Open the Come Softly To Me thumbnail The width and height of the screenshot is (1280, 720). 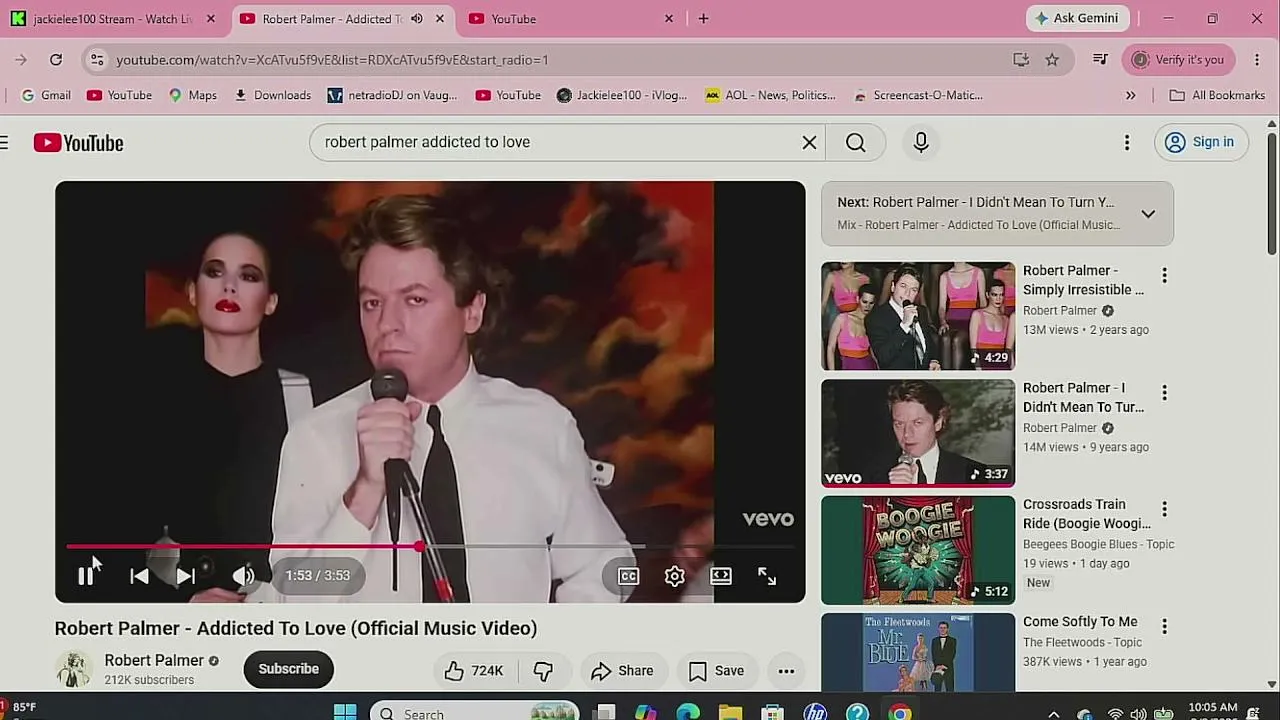918,652
